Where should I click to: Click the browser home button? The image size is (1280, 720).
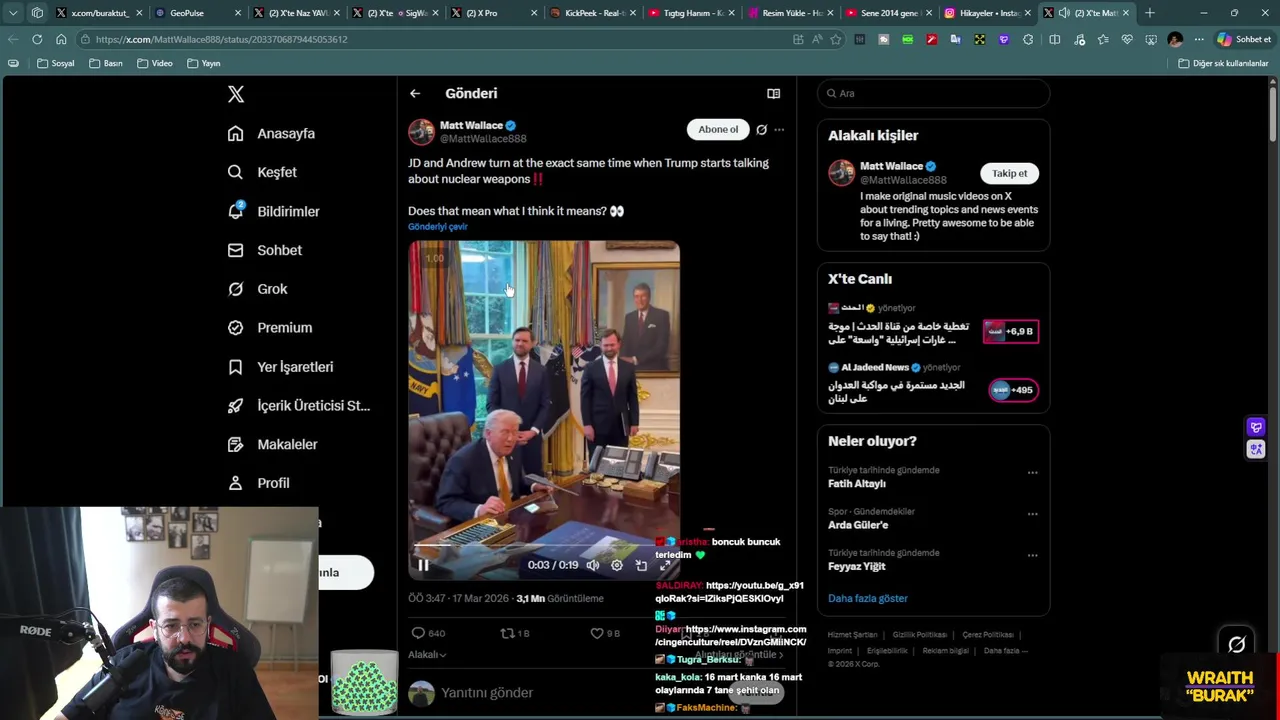click(x=61, y=39)
